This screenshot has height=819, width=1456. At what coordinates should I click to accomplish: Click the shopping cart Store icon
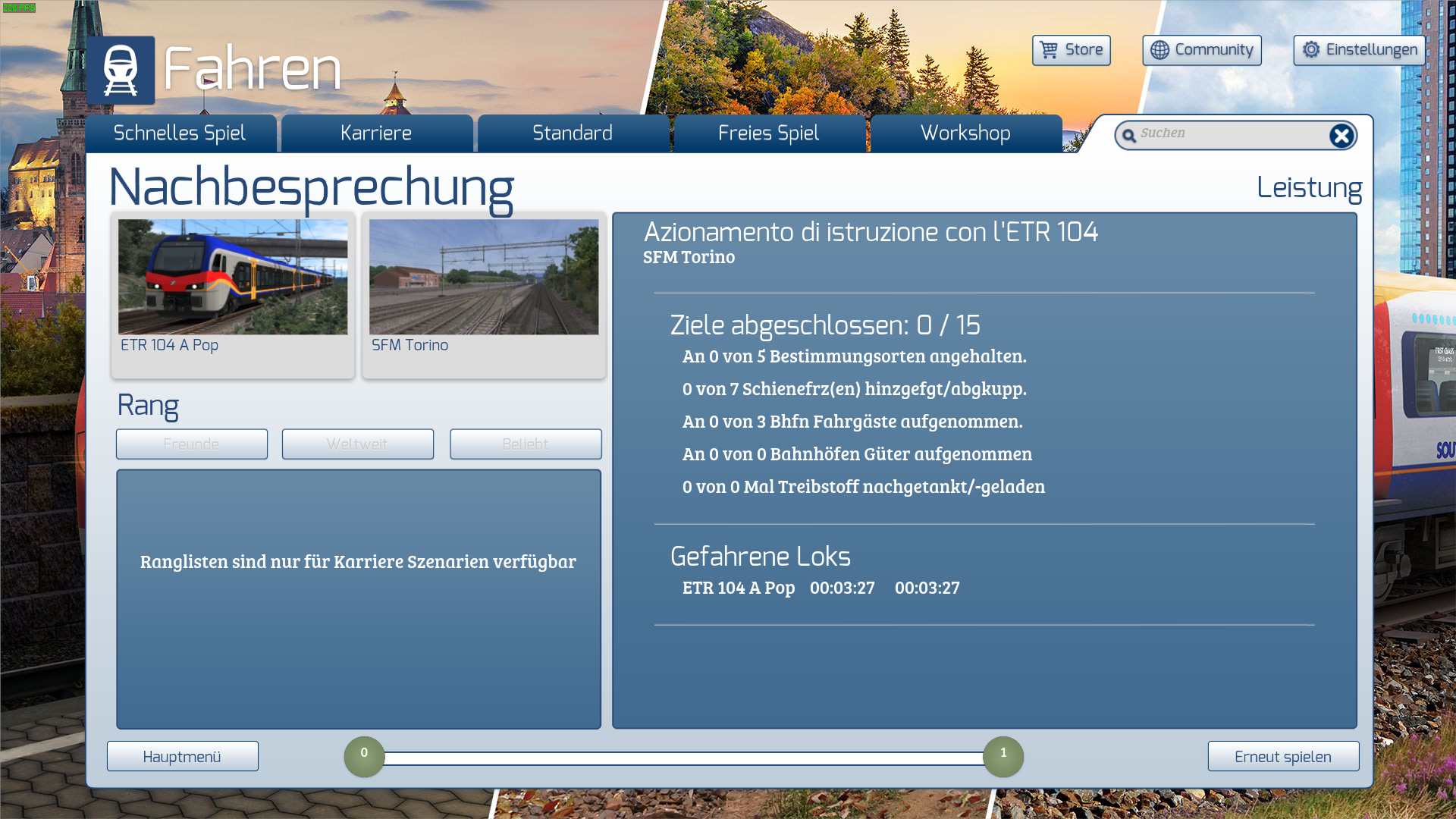pos(1049,50)
